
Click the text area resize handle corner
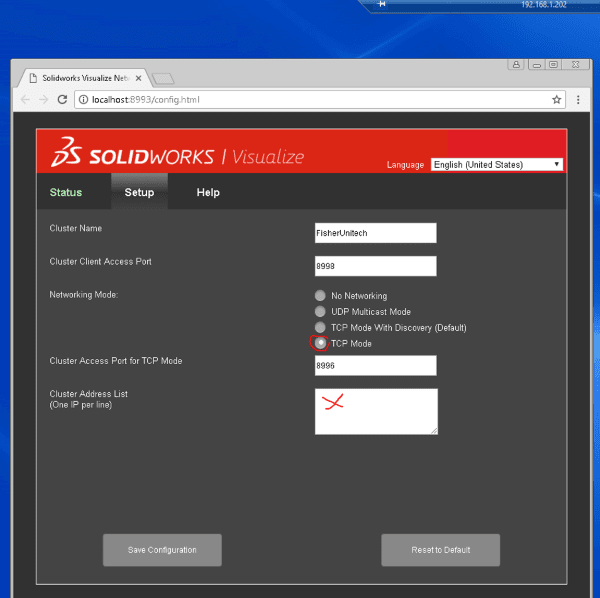(x=434, y=431)
